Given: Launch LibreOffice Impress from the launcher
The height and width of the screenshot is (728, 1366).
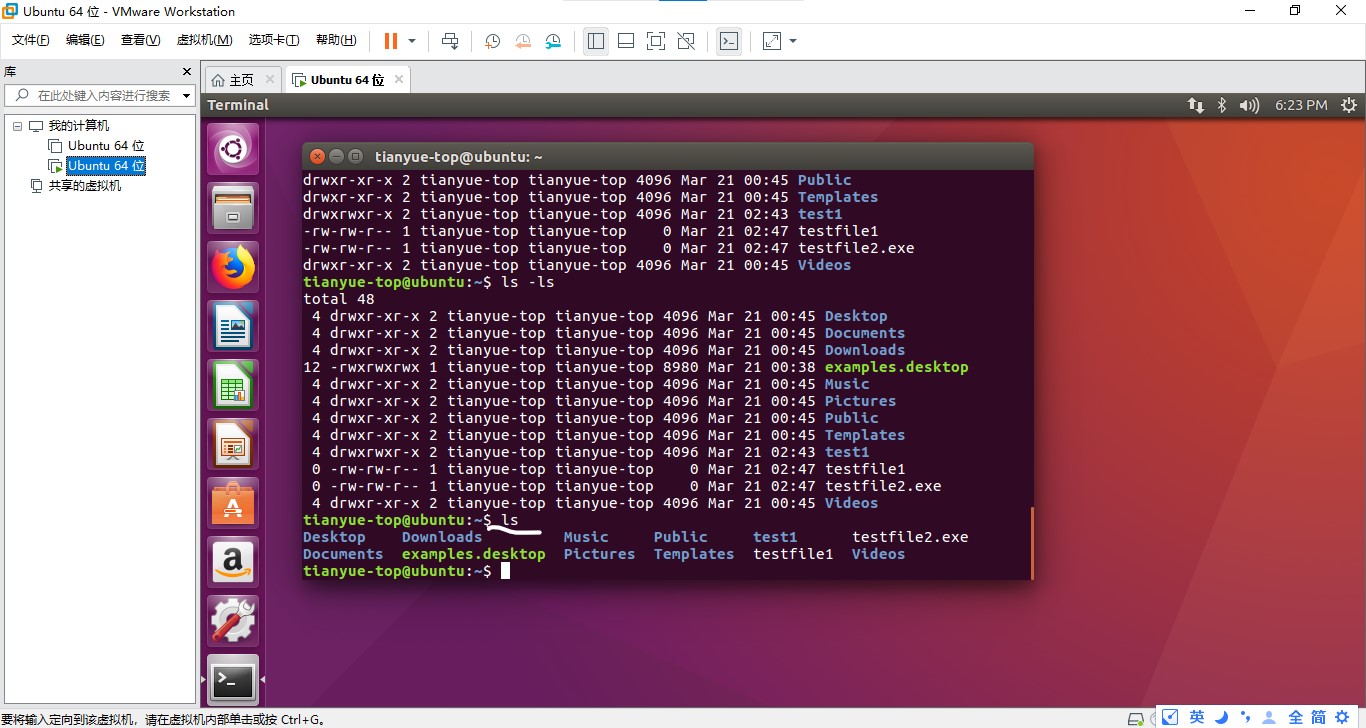Looking at the screenshot, I should click(233, 444).
